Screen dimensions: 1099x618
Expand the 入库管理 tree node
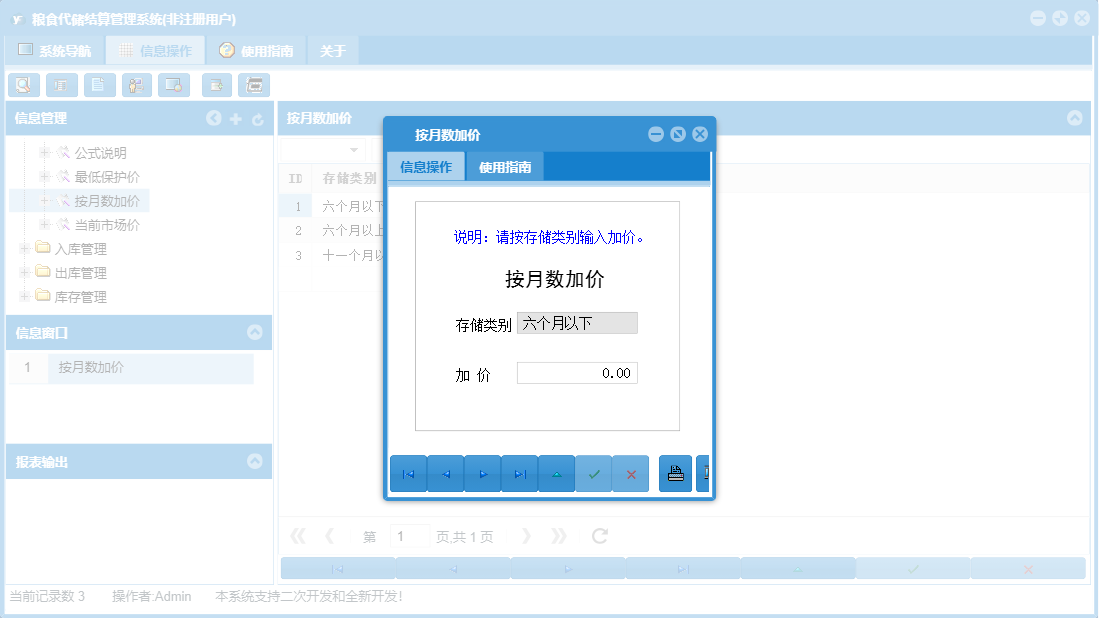[x=22, y=249]
